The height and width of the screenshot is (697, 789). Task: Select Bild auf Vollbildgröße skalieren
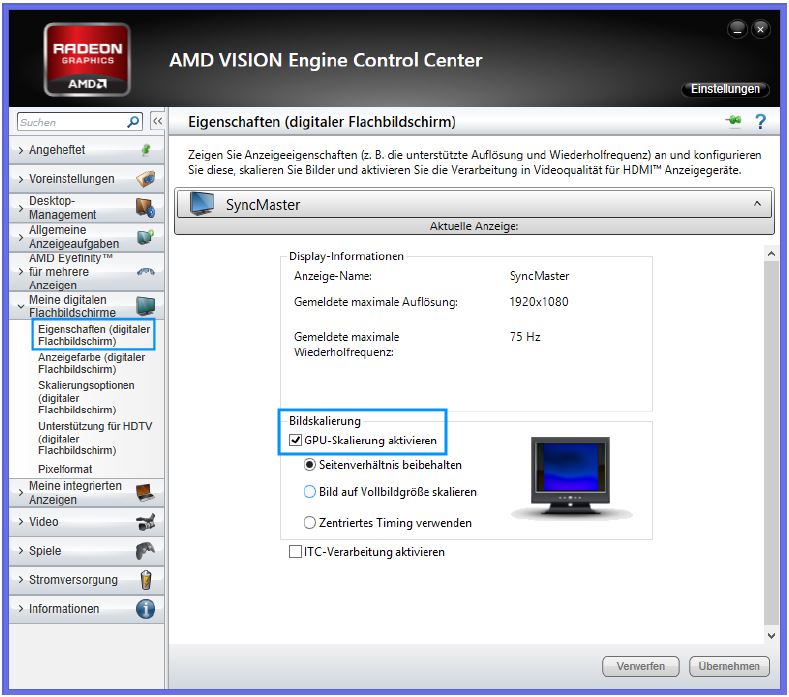(x=310, y=492)
